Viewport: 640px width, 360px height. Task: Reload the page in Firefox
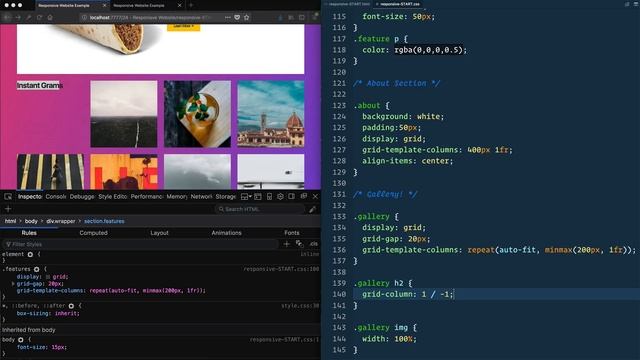pos(39,18)
